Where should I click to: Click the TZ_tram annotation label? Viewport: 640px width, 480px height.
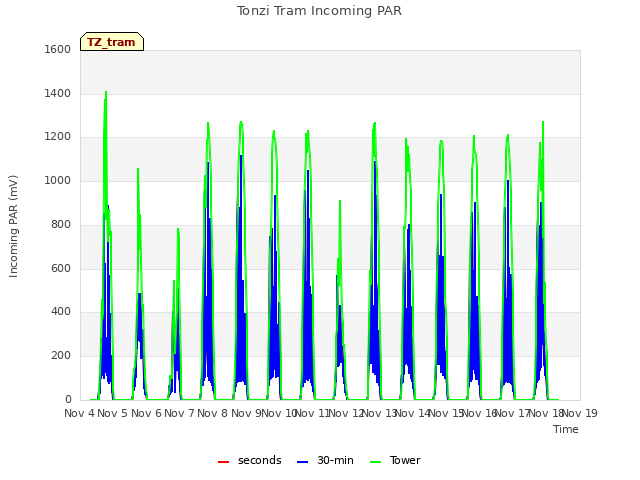pyautogui.click(x=111, y=42)
